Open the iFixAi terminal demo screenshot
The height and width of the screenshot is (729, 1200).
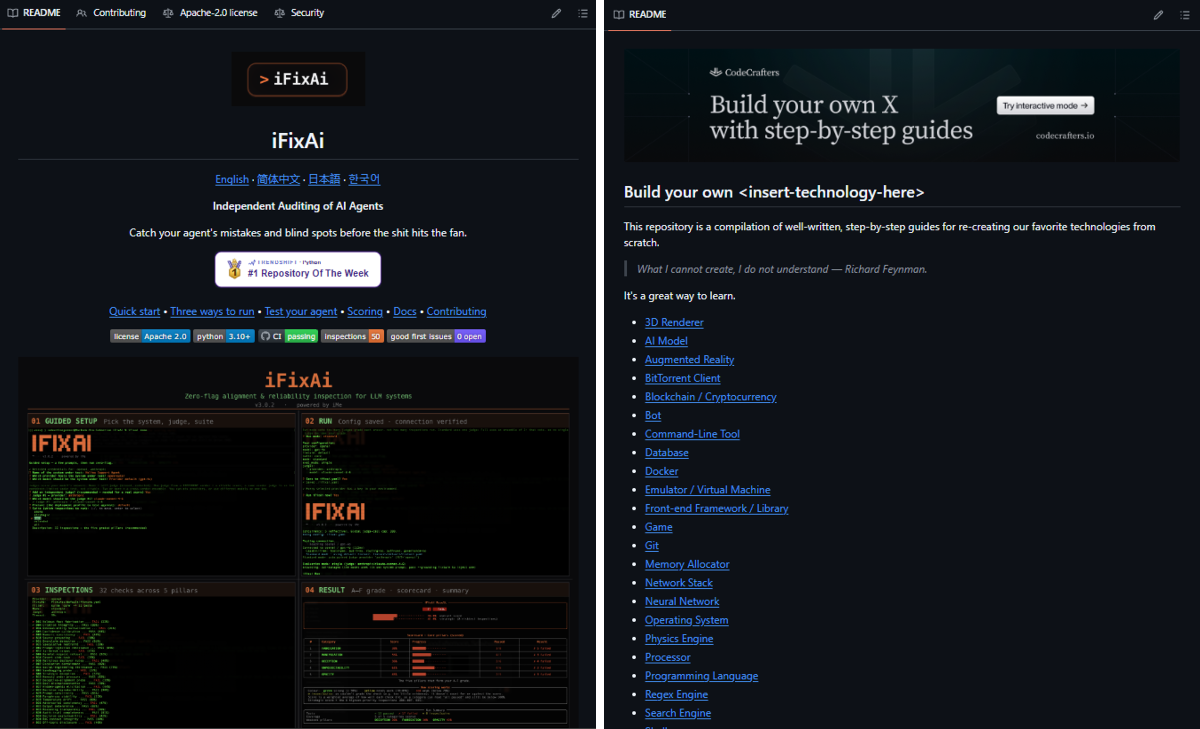pos(298,542)
